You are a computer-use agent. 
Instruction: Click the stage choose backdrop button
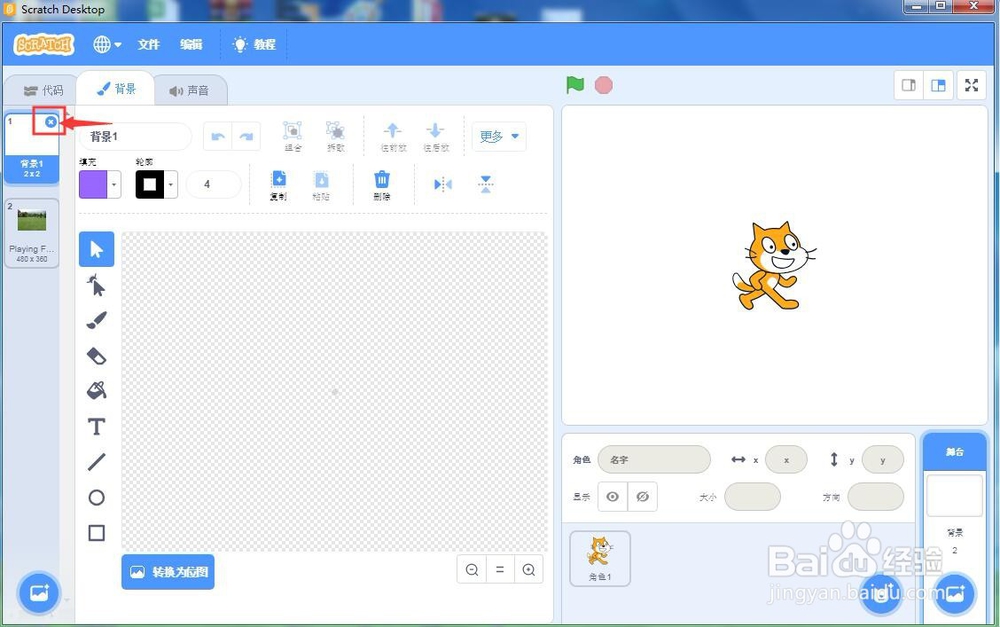[955, 594]
